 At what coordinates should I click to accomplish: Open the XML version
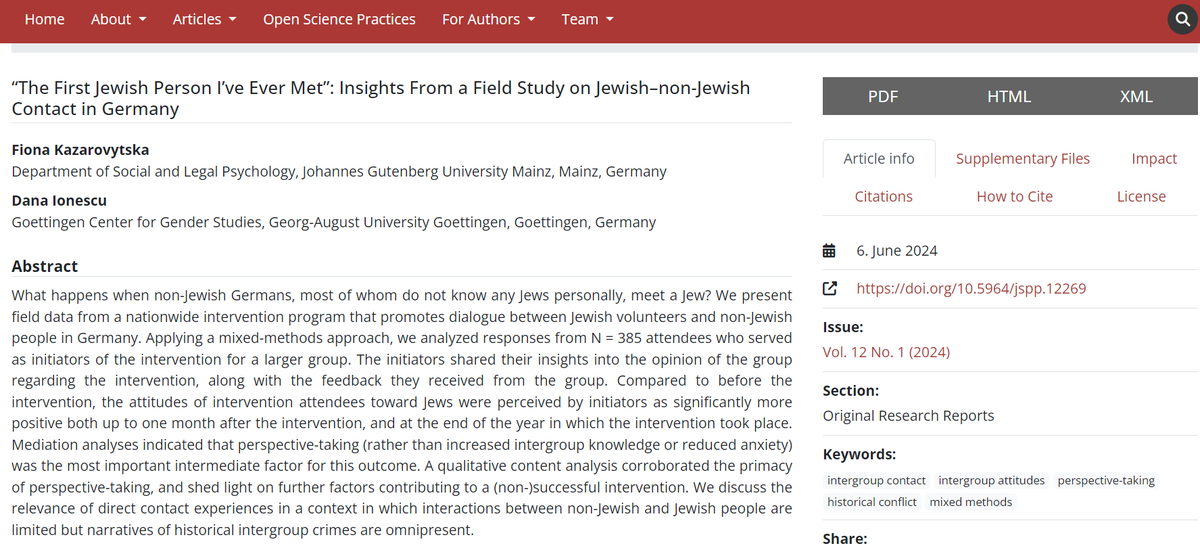point(1136,96)
